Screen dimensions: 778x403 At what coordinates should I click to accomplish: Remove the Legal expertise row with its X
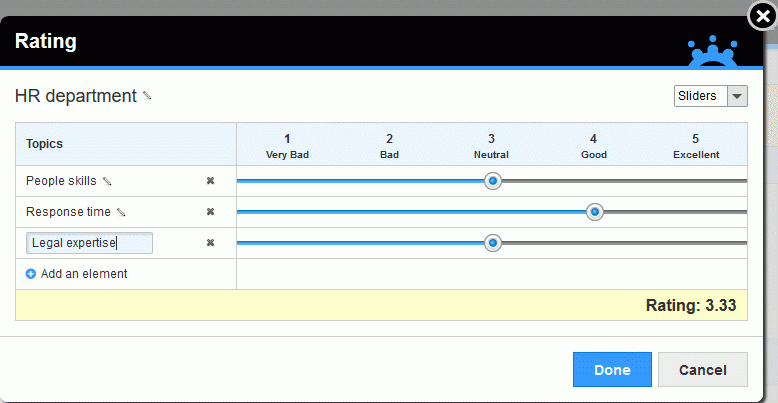pyautogui.click(x=210, y=243)
